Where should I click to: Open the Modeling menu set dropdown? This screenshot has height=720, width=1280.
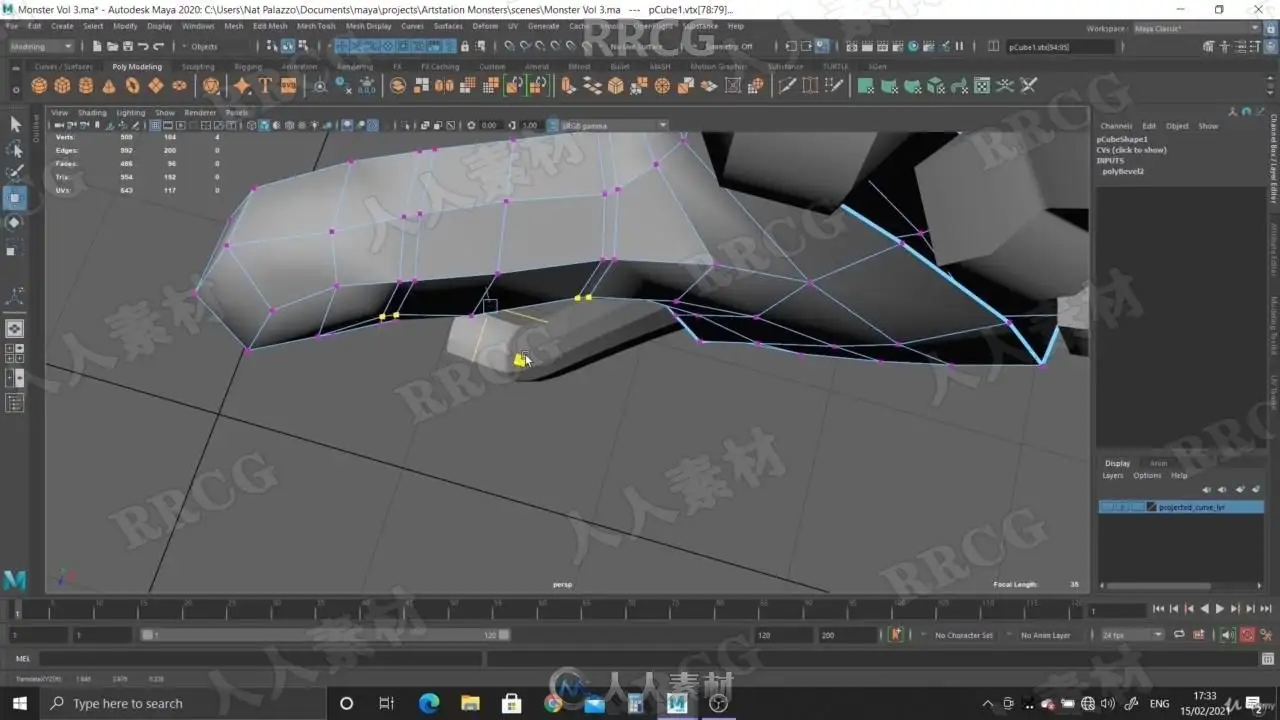[x=41, y=46]
